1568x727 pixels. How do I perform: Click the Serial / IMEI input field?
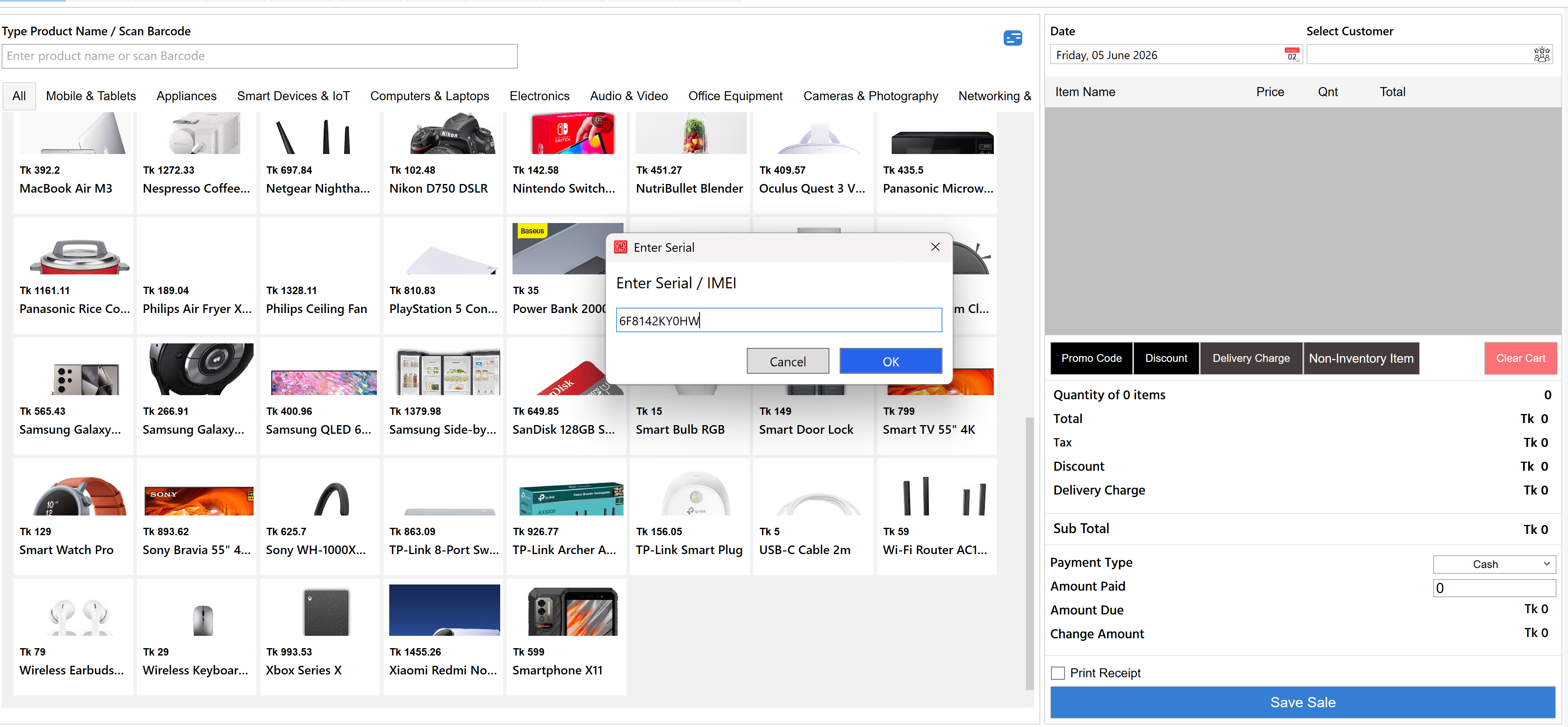point(778,320)
